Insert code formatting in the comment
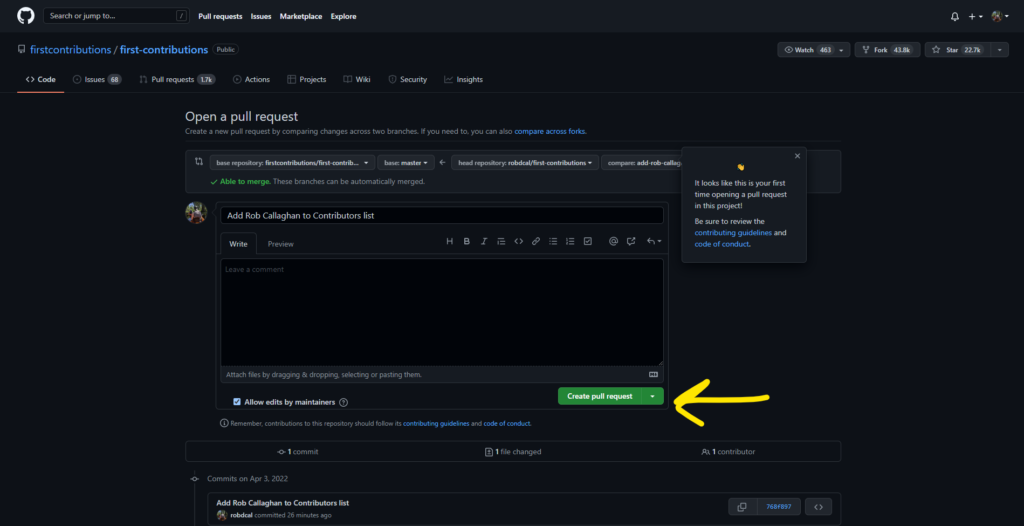The width and height of the screenshot is (1024, 526). pos(519,241)
